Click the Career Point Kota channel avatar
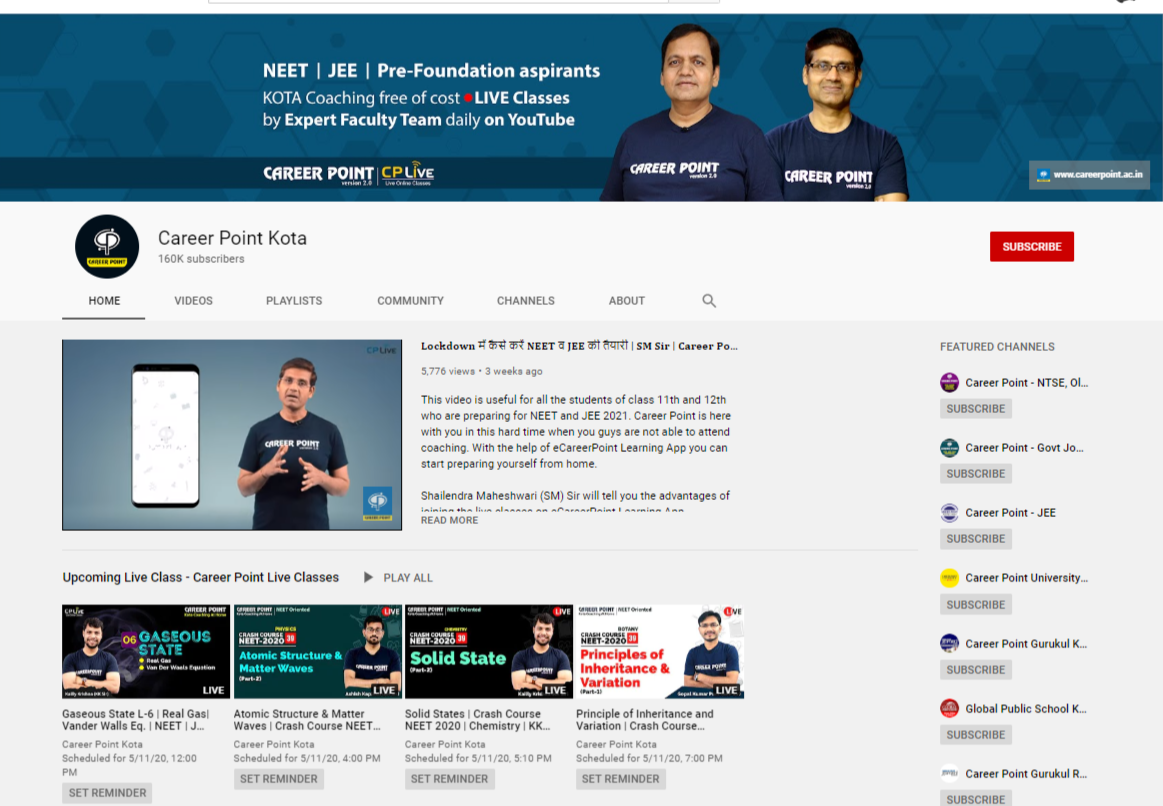 pos(107,247)
